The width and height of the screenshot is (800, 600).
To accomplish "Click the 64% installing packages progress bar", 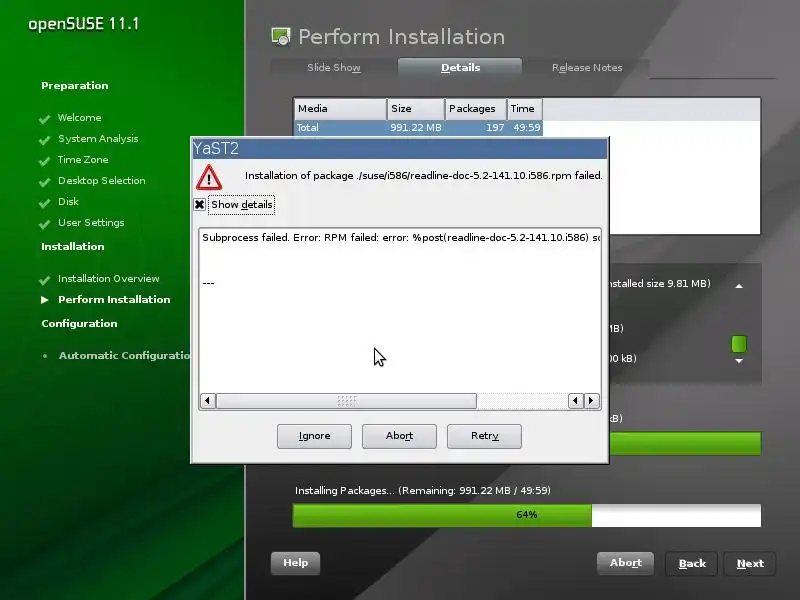I will click(x=527, y=515).
